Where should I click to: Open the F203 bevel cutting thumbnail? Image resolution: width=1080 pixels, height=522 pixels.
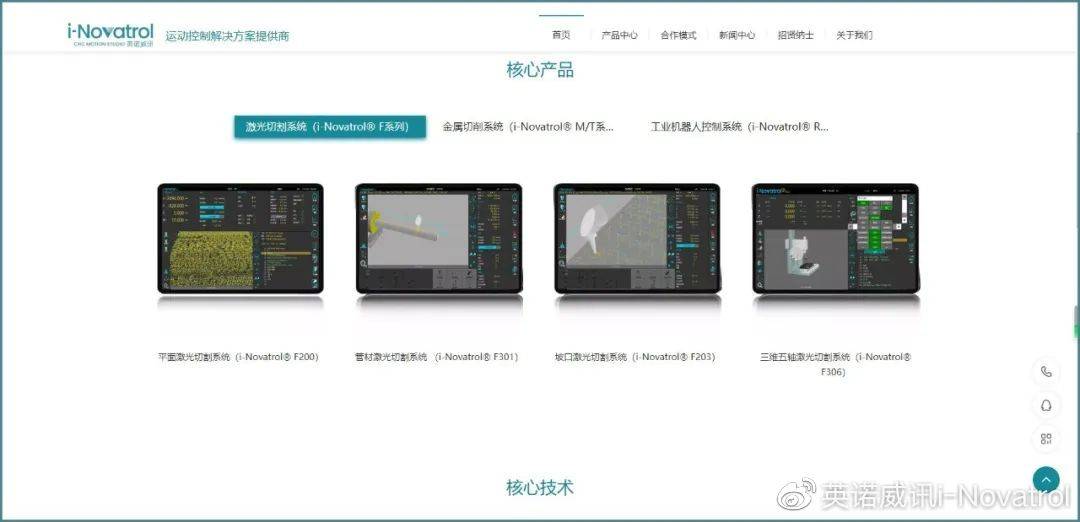pyautogui.click(x=637, y=238)
